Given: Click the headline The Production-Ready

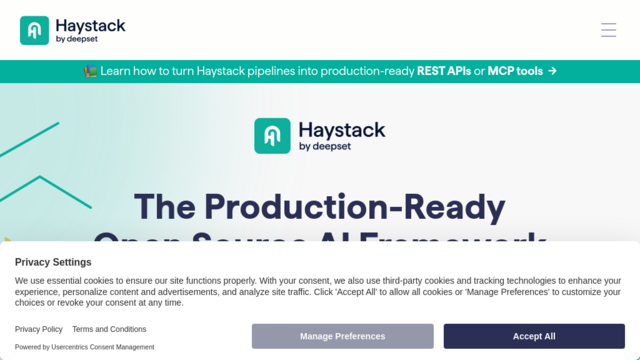Looking at the screenshot, I should point(320,207).
